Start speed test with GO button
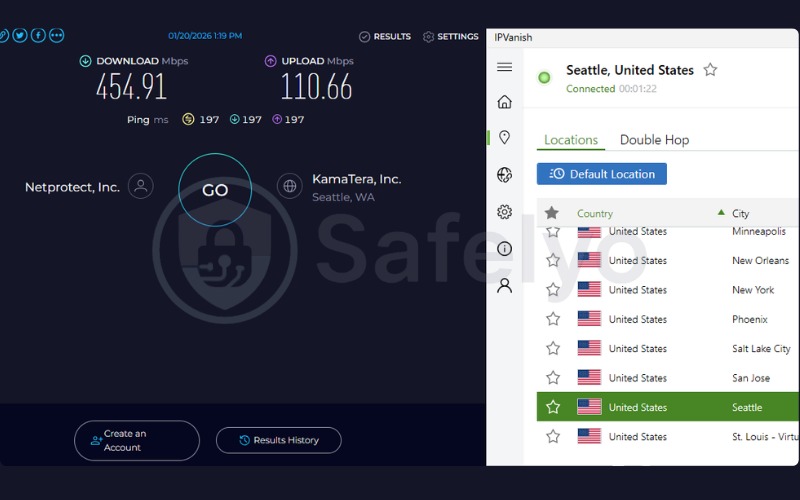The width and height of the screenshot is (800, 500). coord(215,190)
